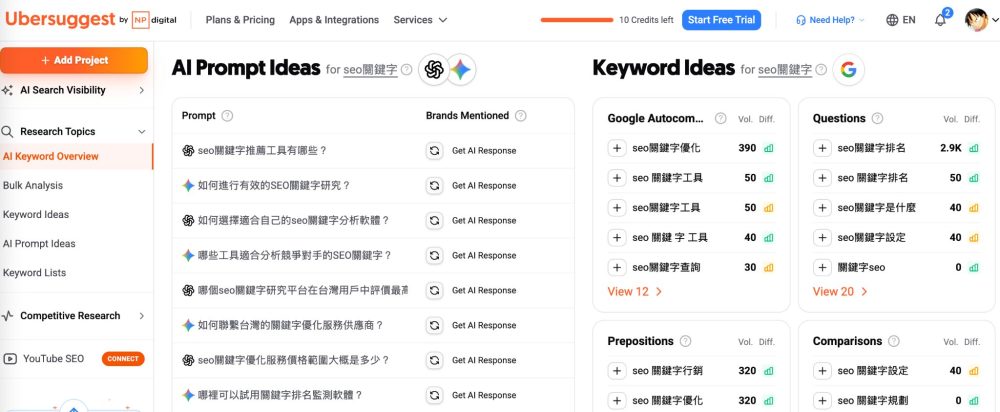
Task: Open user profile avatar menu
Action: [976, 20]
